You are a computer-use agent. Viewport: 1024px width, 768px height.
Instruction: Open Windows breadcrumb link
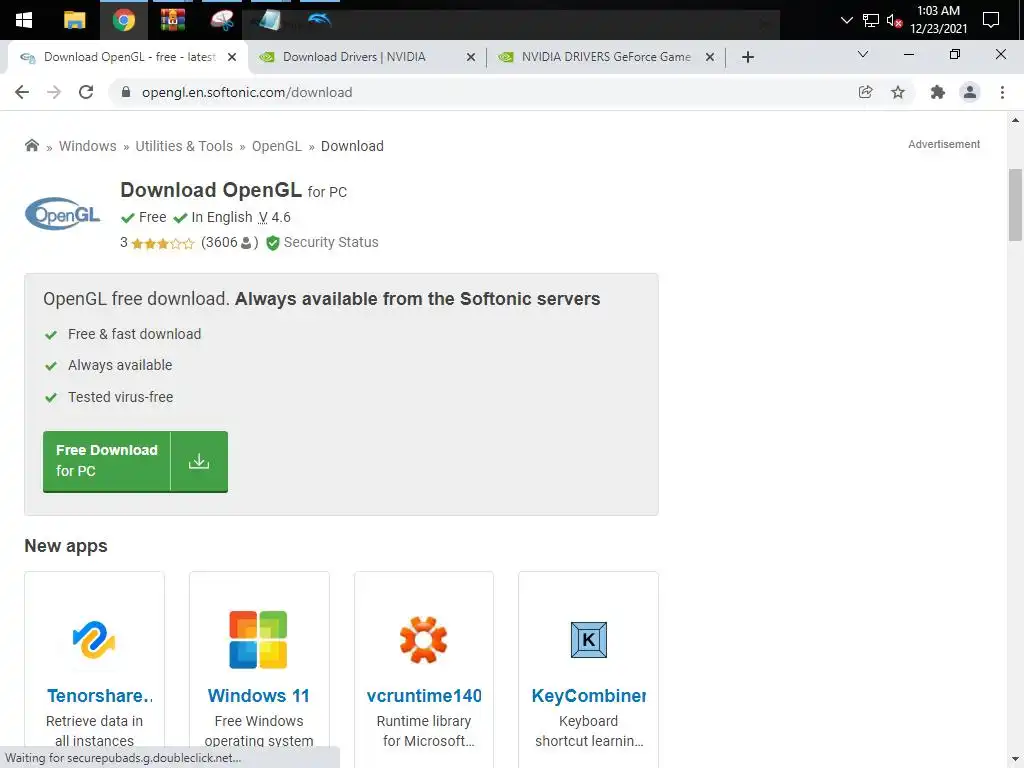click(x=88, y=146)
